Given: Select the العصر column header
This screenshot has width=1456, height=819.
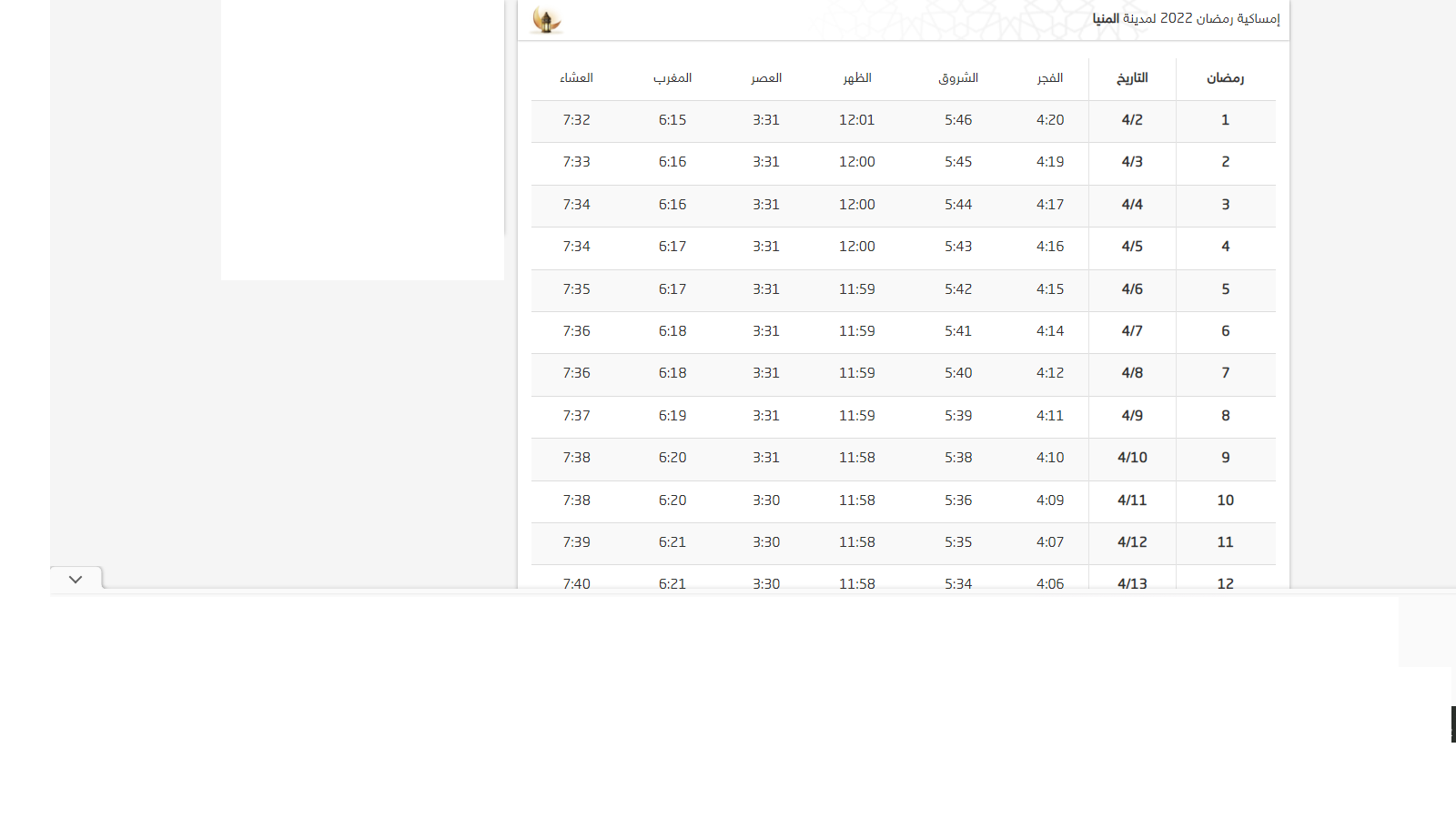Looking at the screenshot, I should tap(766, 78).
